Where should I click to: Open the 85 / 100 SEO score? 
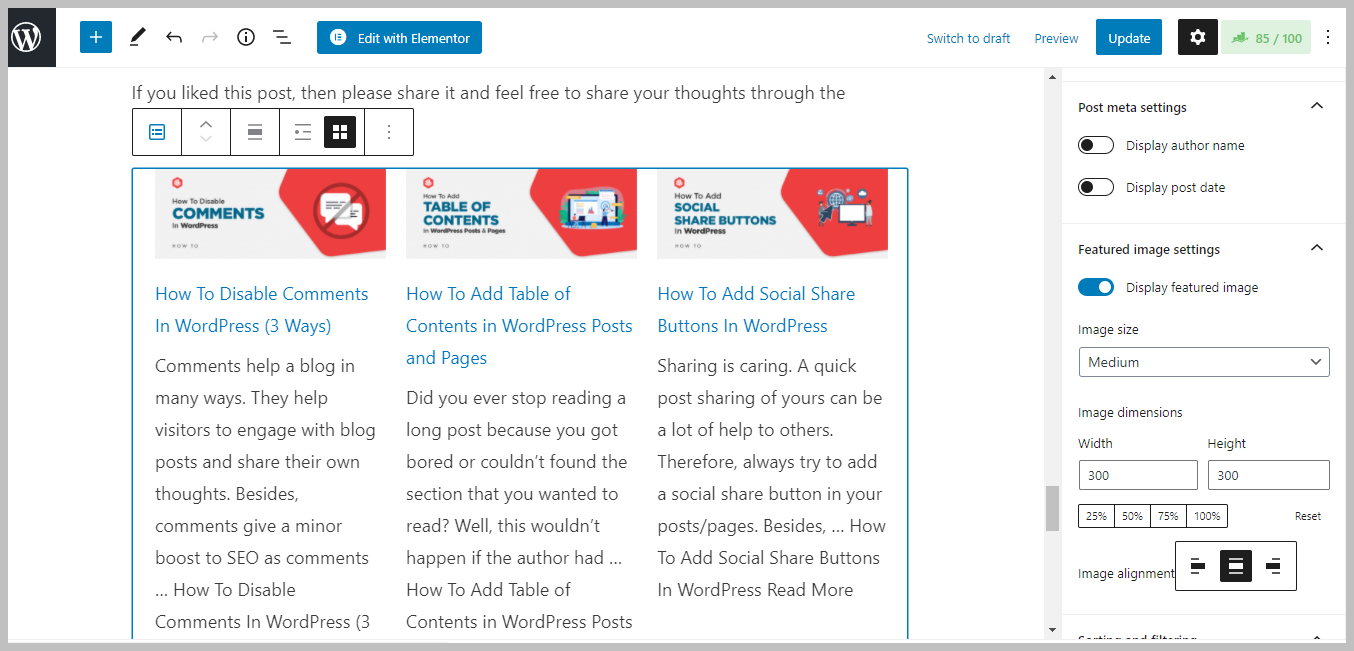[1266, 38]
